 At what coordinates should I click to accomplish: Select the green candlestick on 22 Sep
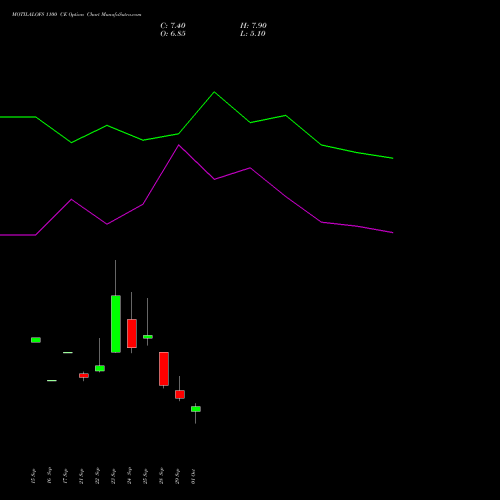coord(100,368)
